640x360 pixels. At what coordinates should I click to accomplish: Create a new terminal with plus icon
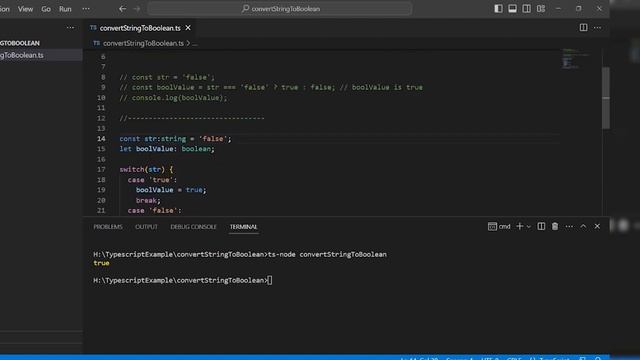tap(520, 227)
